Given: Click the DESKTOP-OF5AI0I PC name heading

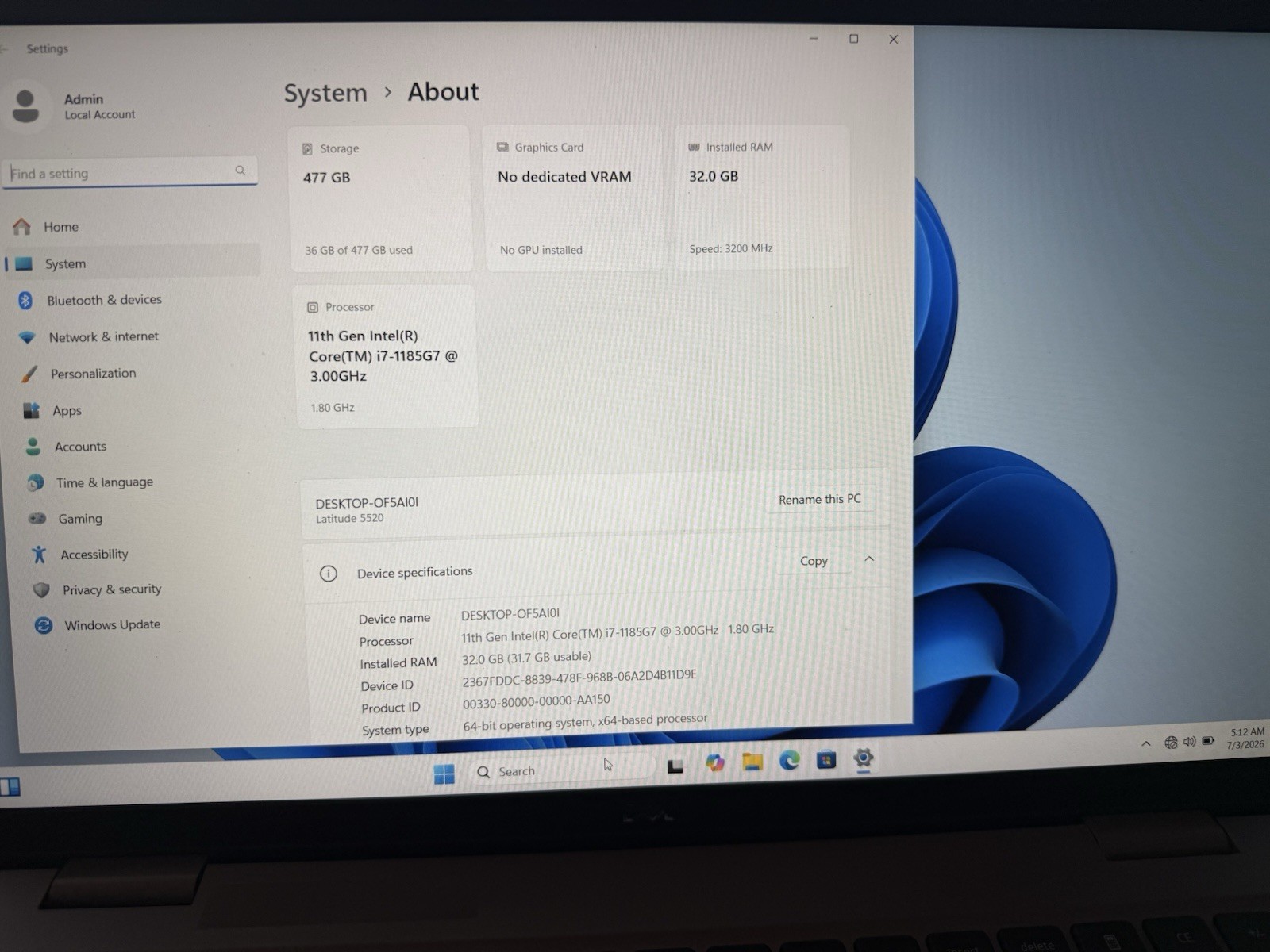Looking at the screenshot, I should click(367, 503).
